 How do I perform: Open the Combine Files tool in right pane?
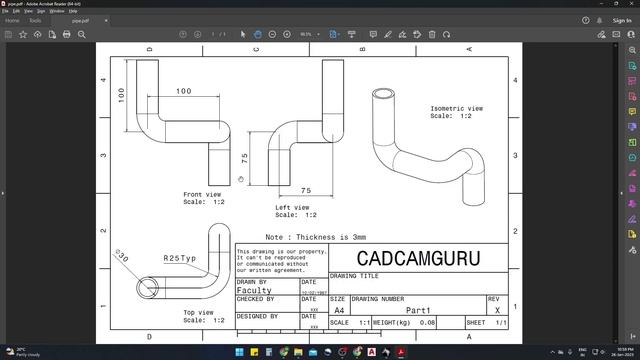(632, 127)
